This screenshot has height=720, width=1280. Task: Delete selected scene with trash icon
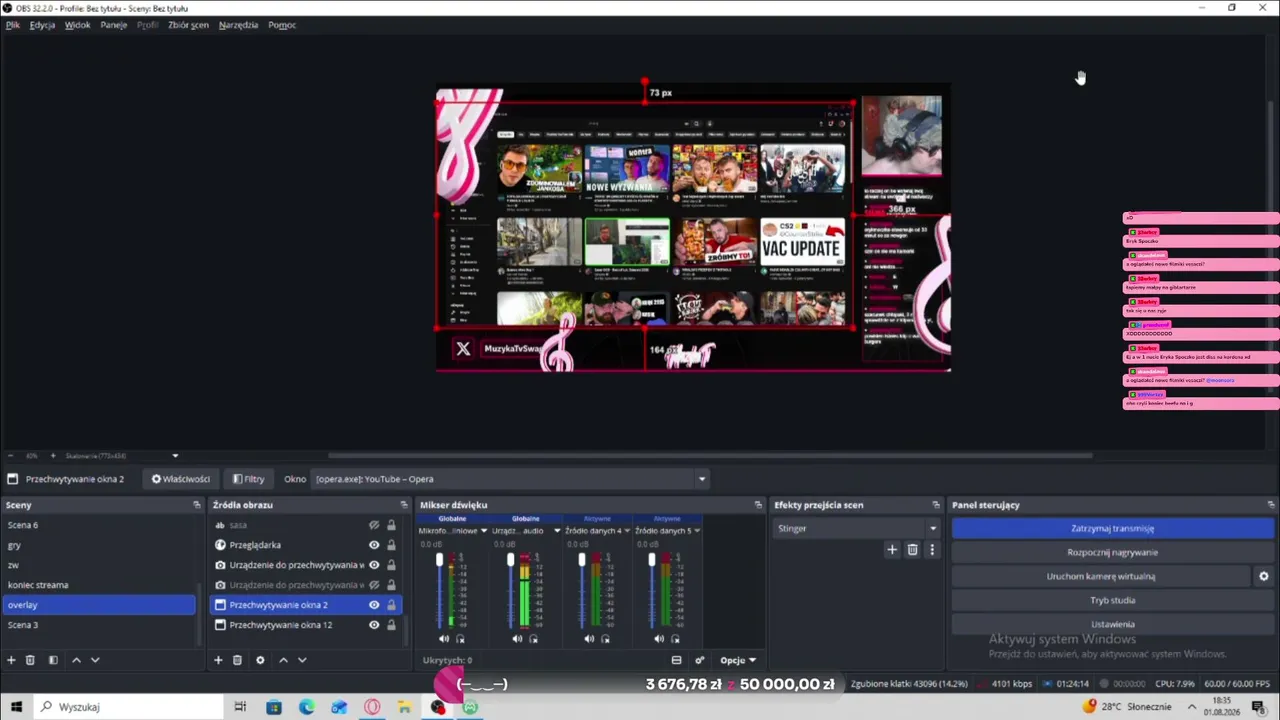pyautogui.click(x=30, y=660)
